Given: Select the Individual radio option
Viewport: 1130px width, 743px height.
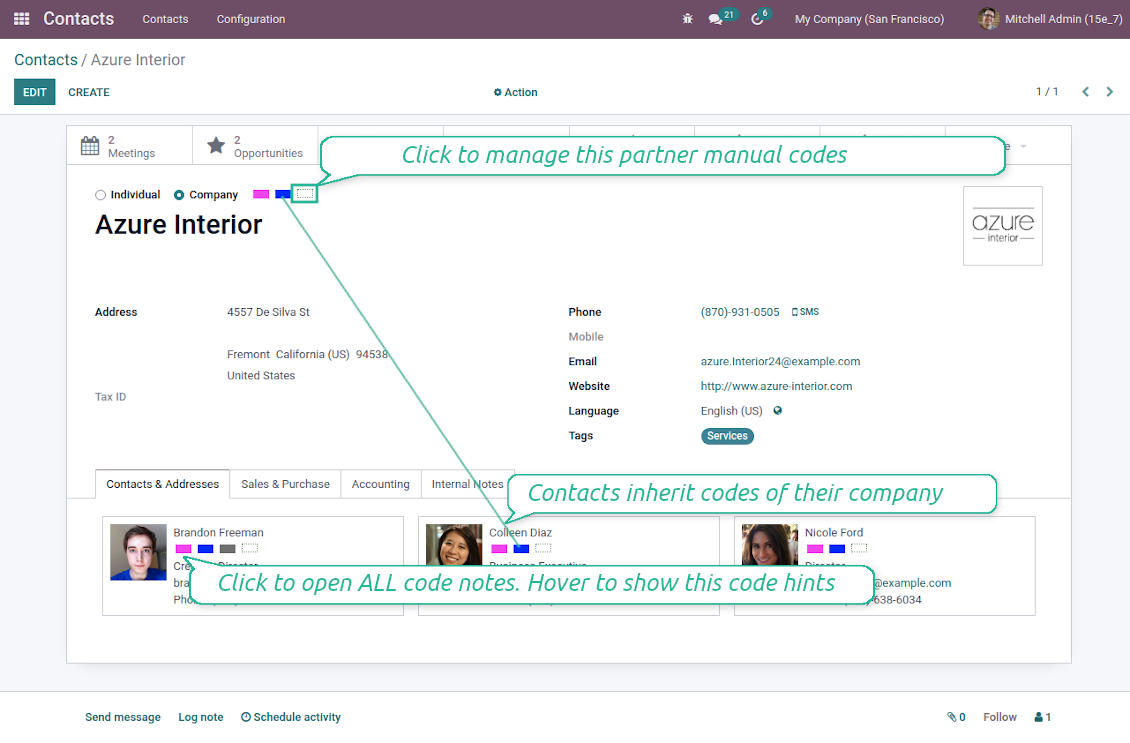Looking at the screenshot, I should tap(100, 195).
